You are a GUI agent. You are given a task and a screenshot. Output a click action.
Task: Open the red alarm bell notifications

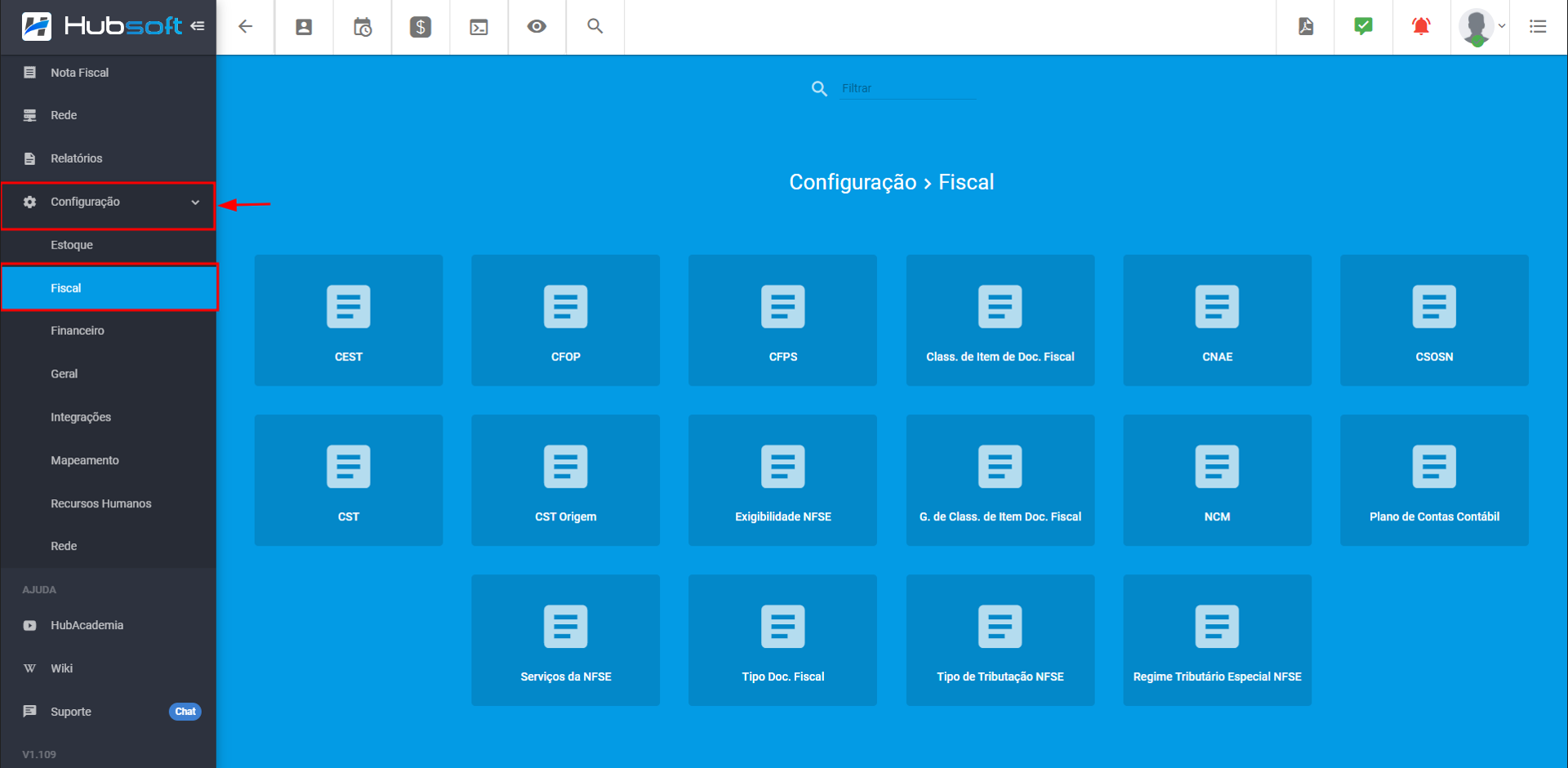click(1421, 27)
